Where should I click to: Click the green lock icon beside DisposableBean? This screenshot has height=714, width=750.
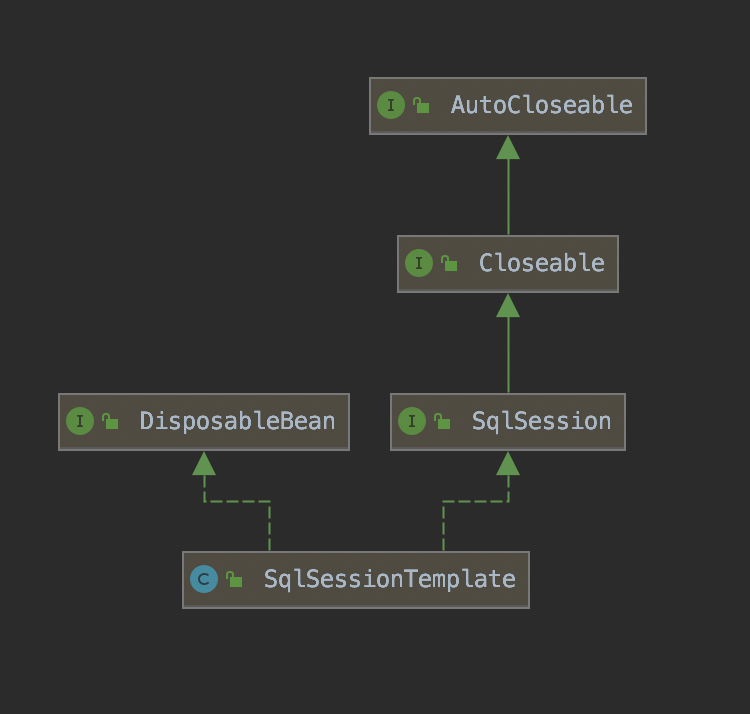tap(111, 421)
